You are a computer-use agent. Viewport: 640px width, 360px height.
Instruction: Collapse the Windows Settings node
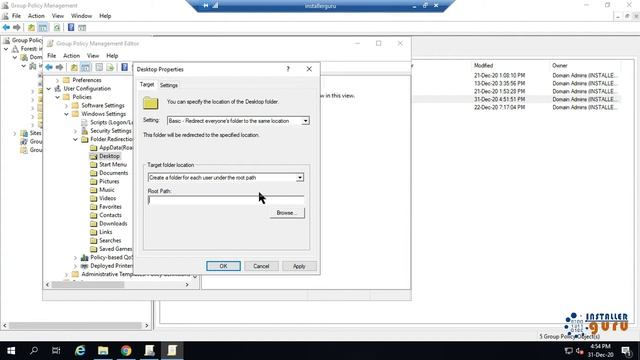(x=67, y=114)
